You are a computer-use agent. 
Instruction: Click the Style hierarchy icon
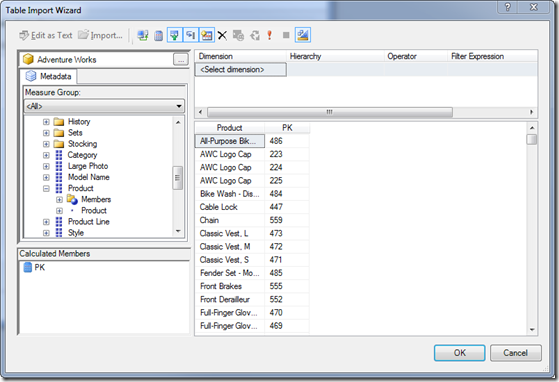pos(59,233)
